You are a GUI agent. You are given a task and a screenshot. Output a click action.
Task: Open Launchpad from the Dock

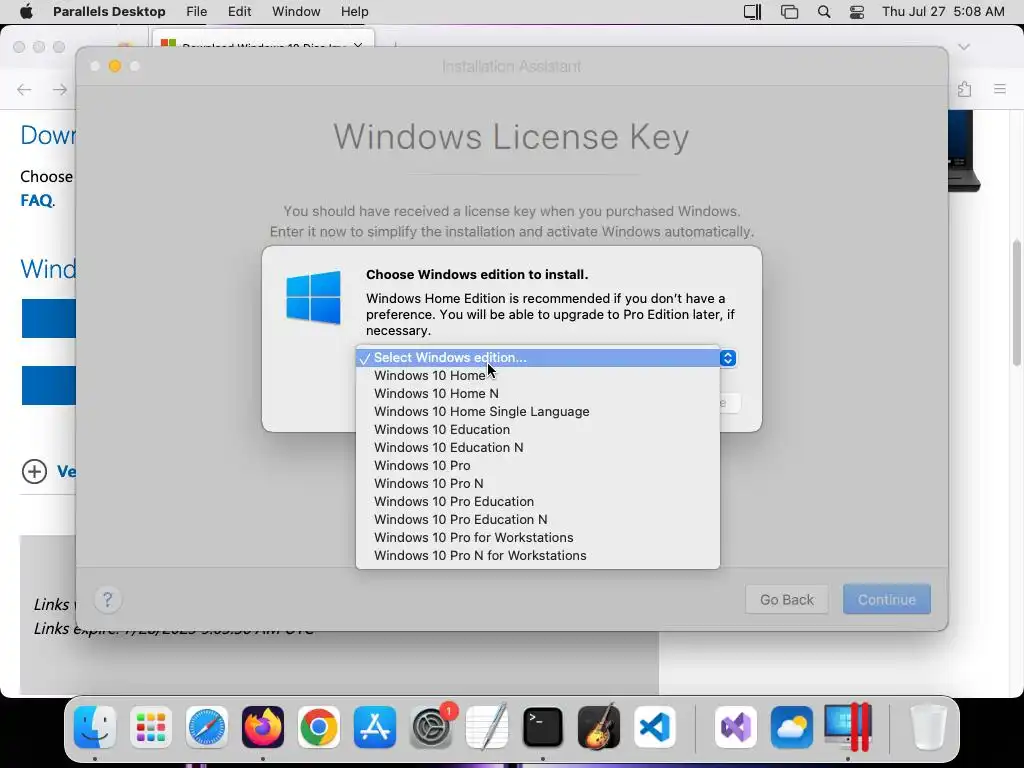point(151,727)
